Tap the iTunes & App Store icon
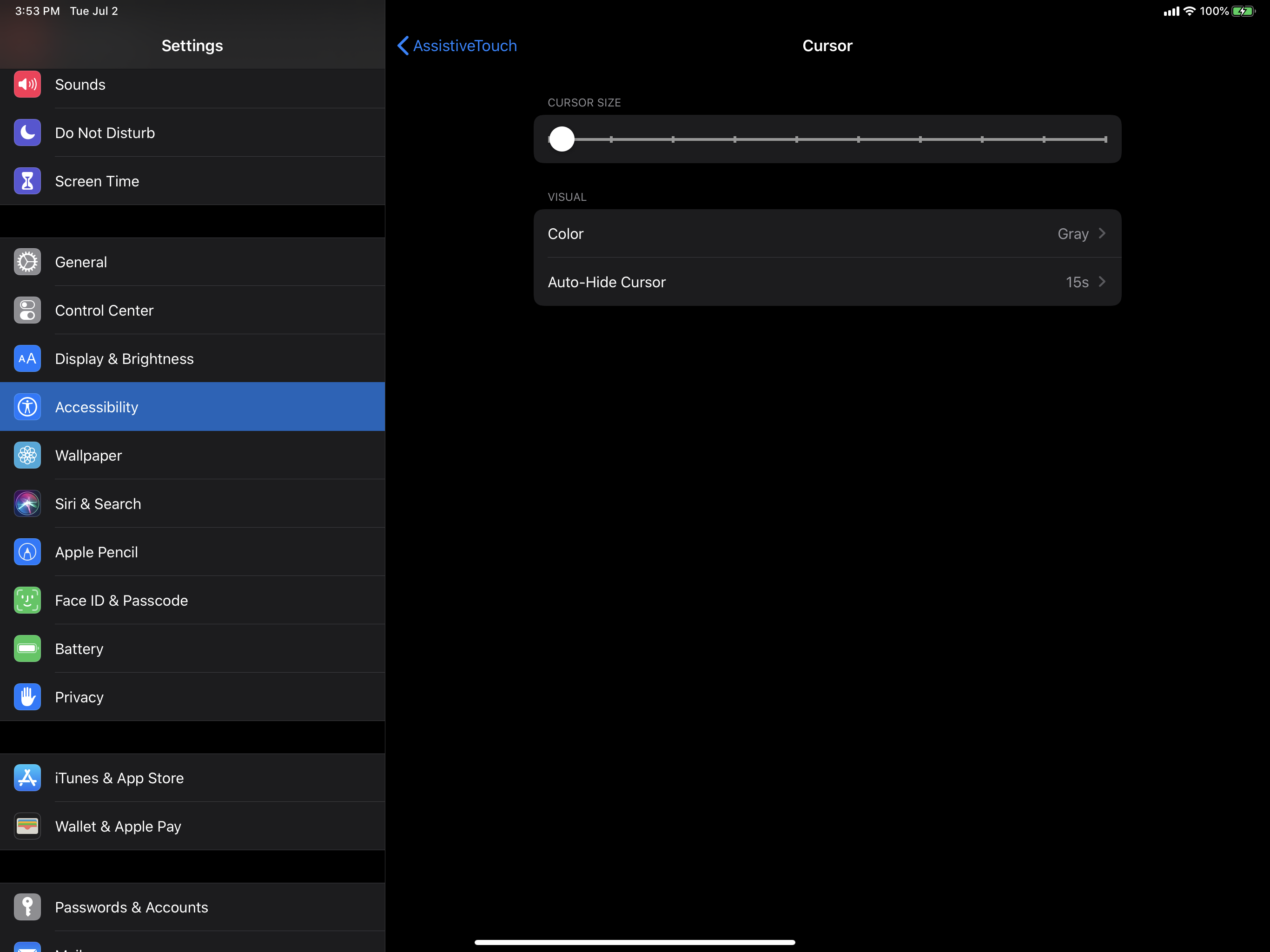 [x=27, y=777]
